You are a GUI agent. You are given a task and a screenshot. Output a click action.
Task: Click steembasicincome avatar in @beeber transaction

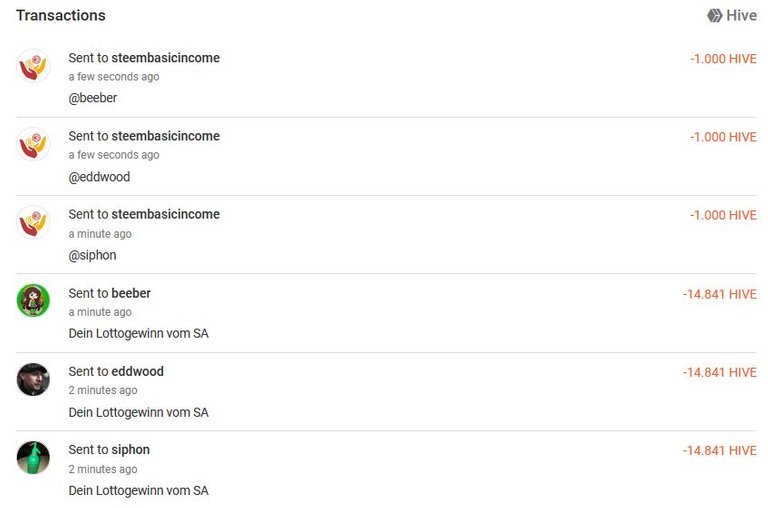tap(33, 66)
